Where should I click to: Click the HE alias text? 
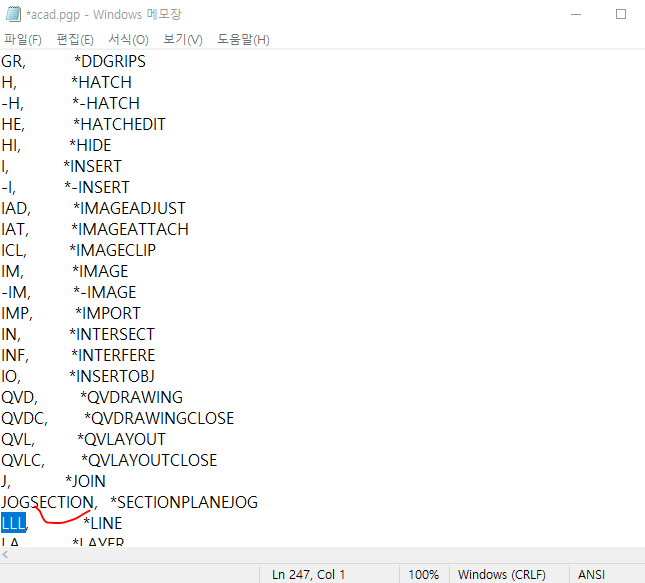(11, 124)
